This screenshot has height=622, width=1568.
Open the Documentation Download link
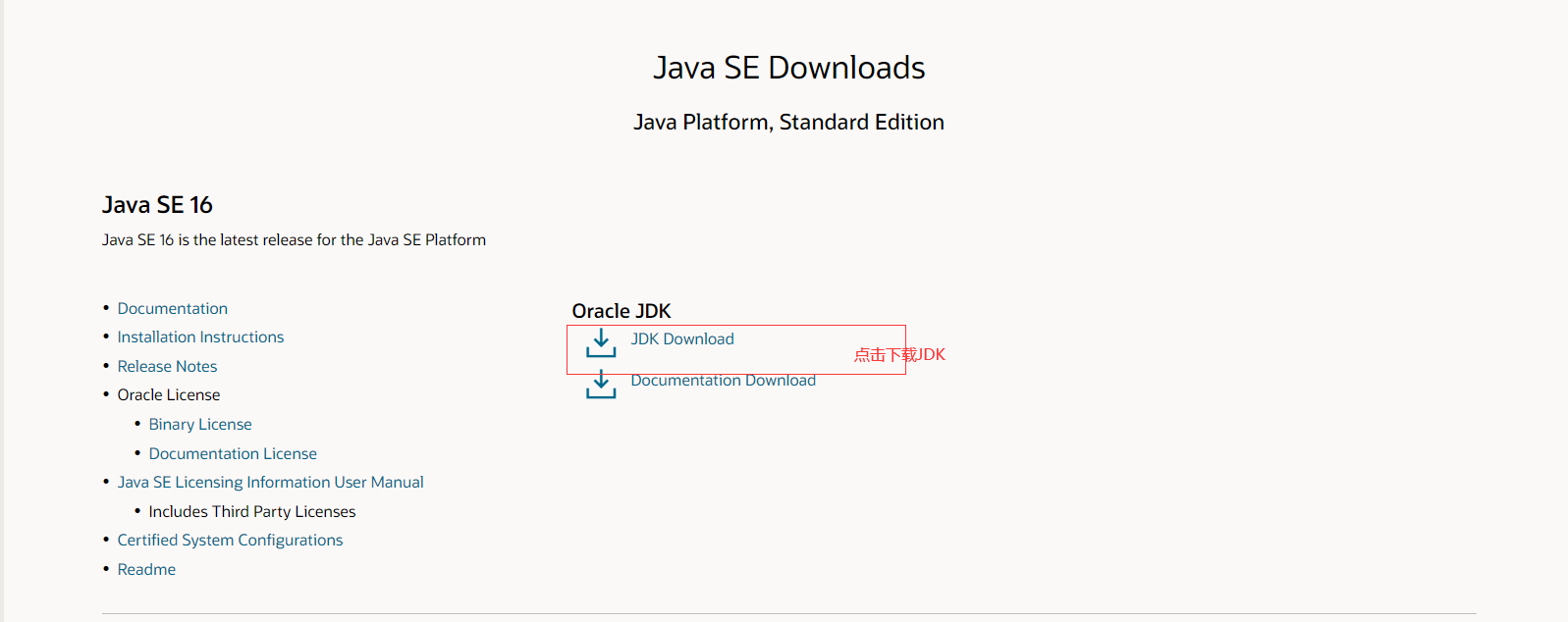click(723, 381)
